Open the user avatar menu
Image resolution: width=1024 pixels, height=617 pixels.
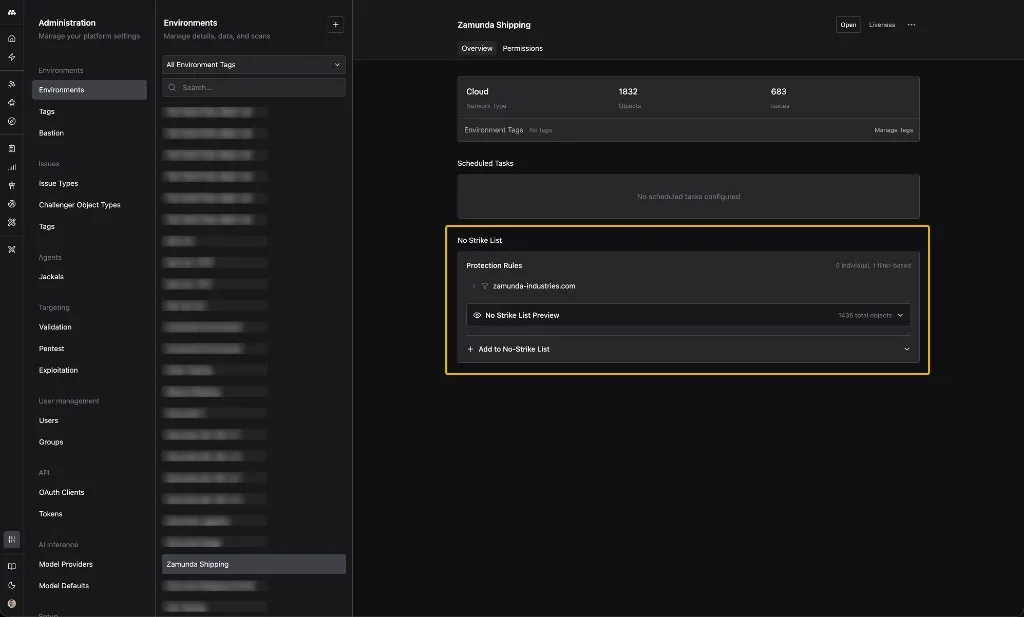click(x=12, y=604)
